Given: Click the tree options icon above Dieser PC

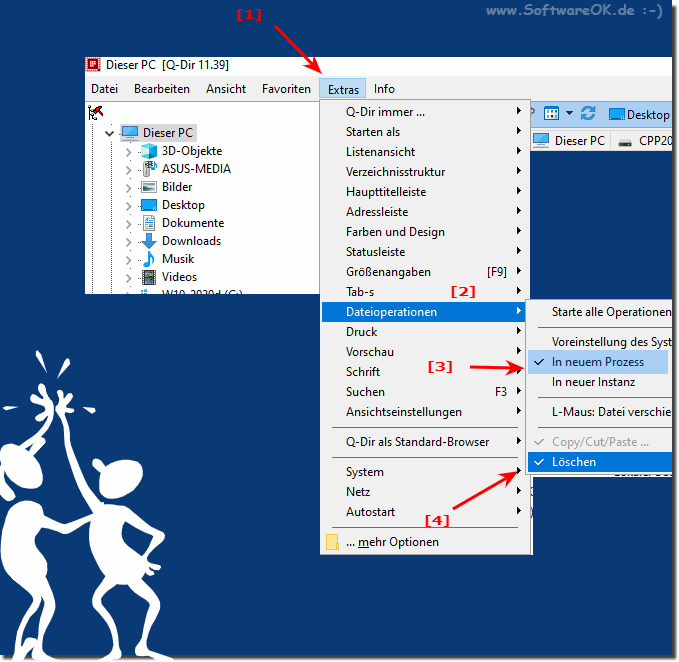Looking at the screenshot, I should click(96, 113).
